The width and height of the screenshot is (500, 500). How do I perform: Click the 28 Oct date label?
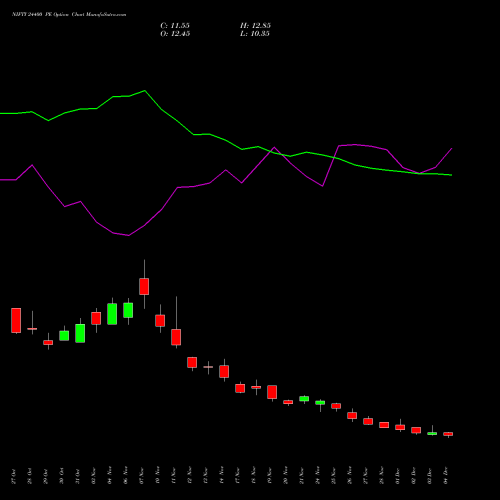(x=30, y=476)
